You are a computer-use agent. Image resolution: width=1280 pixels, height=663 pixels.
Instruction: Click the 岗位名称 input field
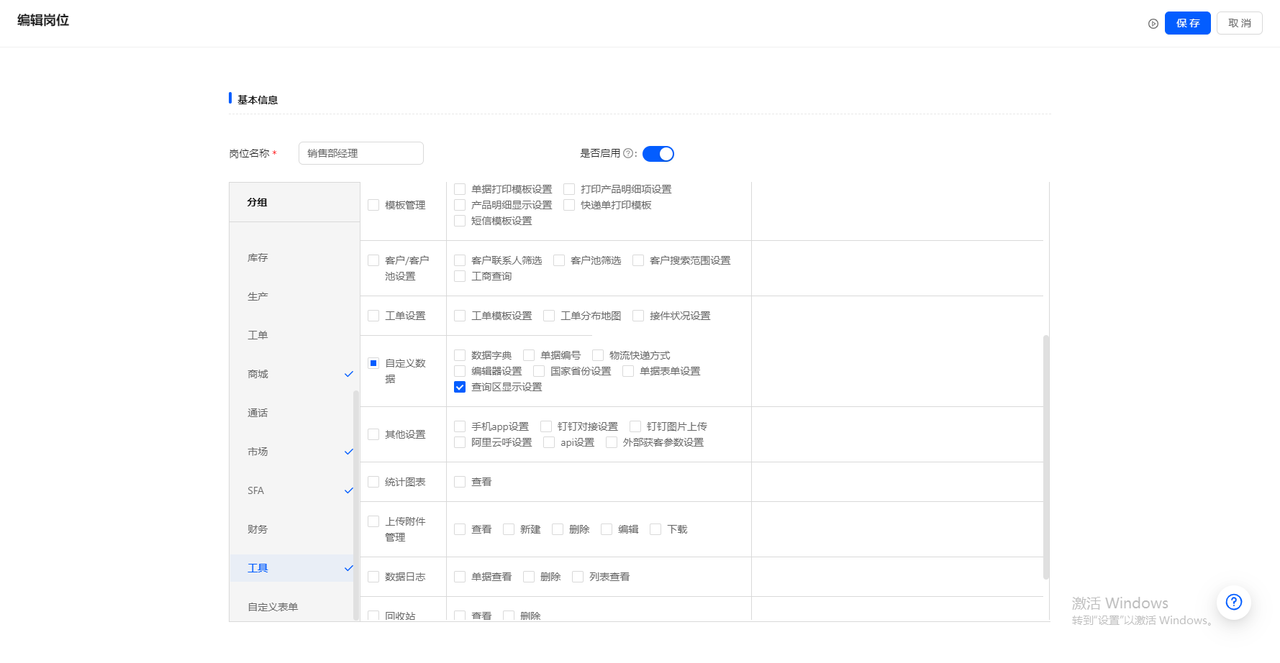361,153
